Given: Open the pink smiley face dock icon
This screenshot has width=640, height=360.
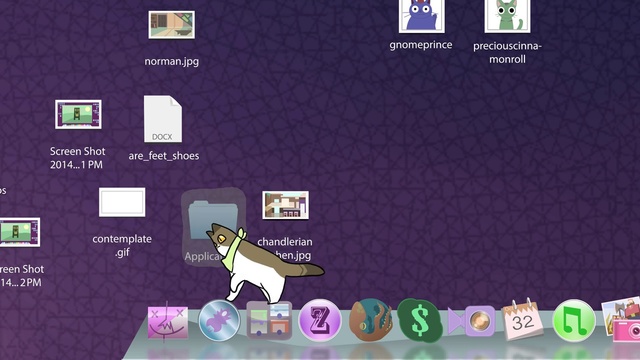Looking at the screenshot, I should pos(168,322).
